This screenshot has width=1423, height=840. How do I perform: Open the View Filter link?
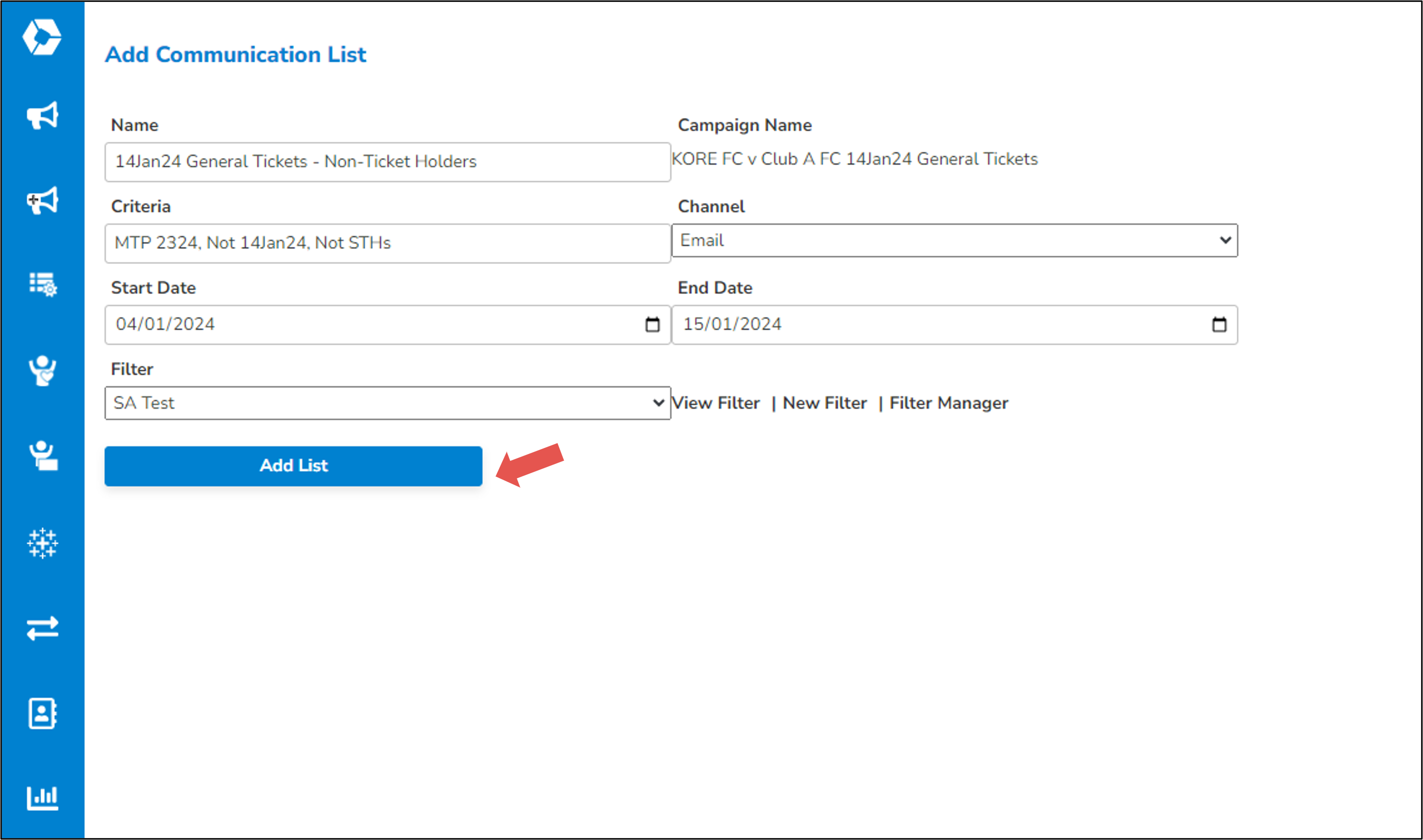coord(715,403)
